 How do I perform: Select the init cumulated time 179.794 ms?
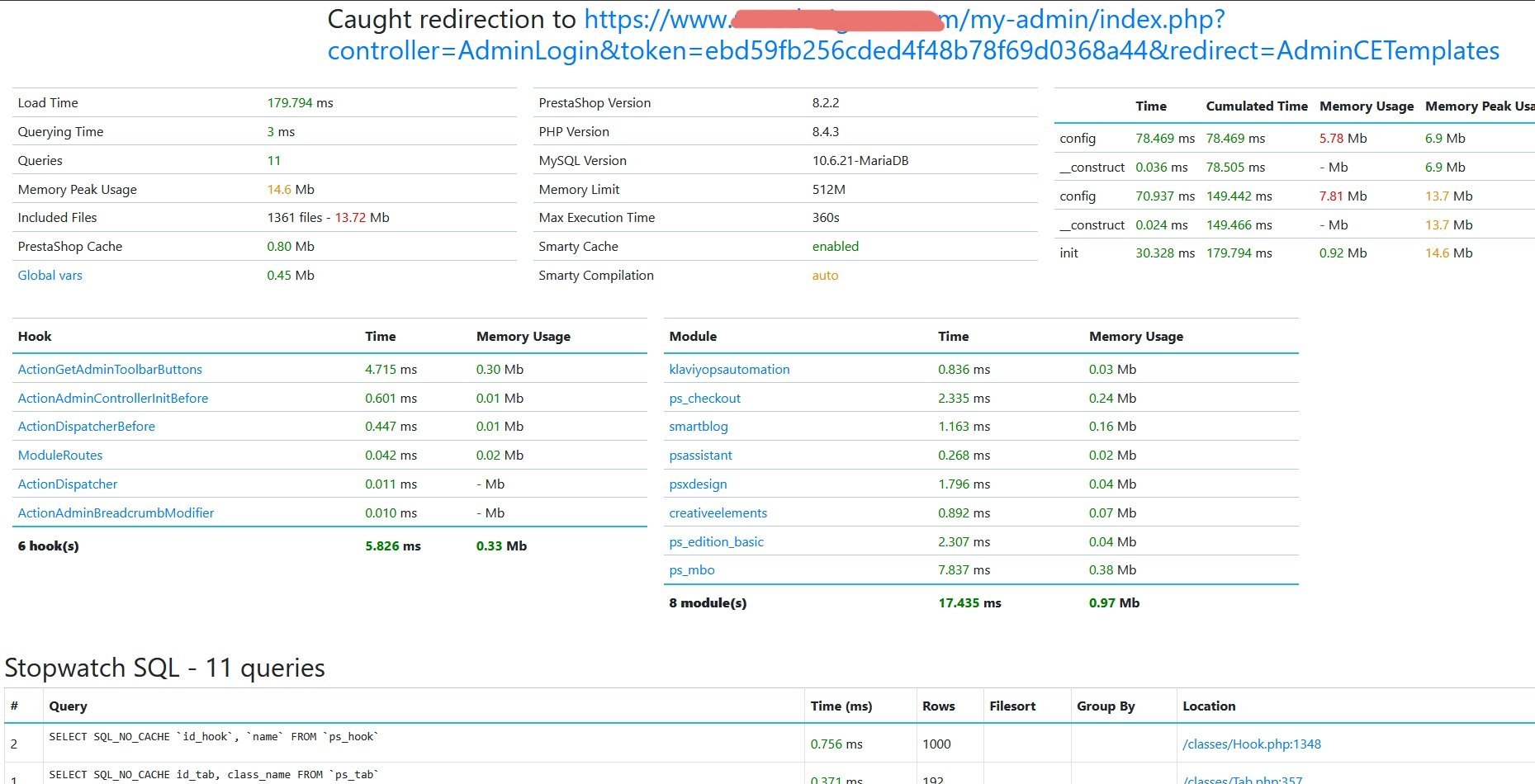pyautogui.click(x=1239, y=253)
